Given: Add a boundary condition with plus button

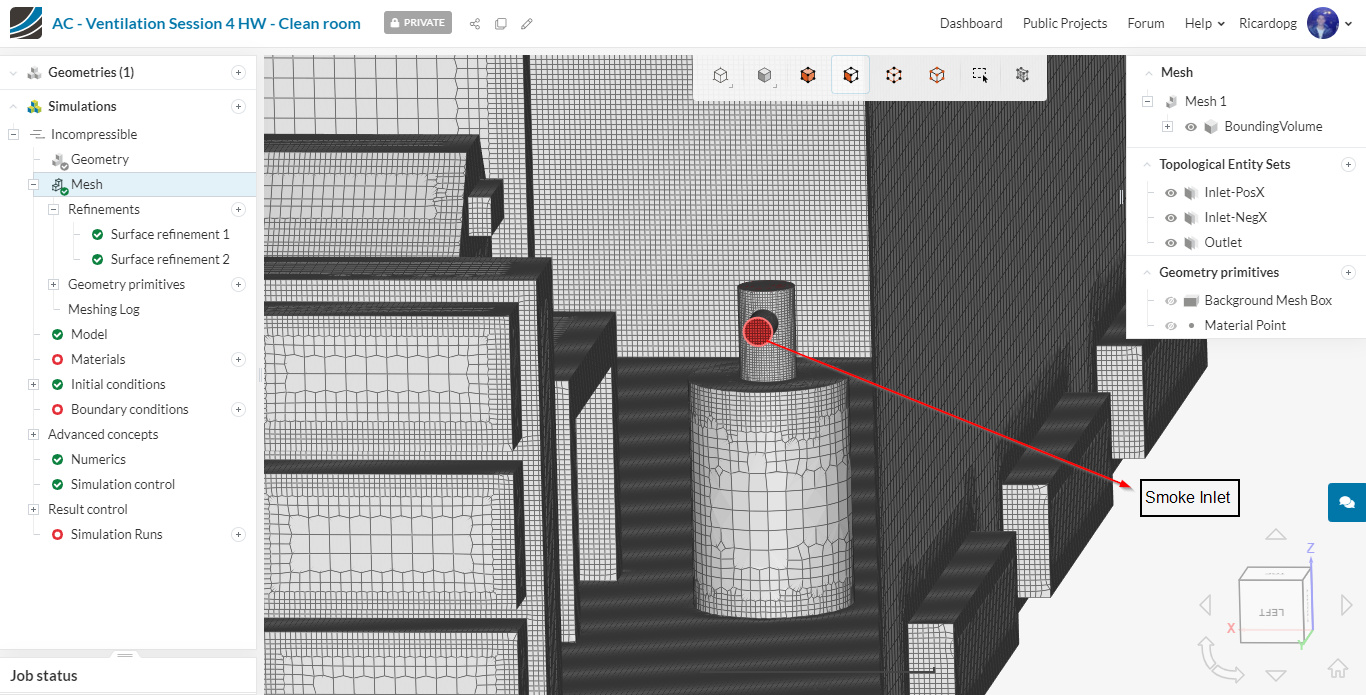Looking at the screenshot, I should [238, 409].
